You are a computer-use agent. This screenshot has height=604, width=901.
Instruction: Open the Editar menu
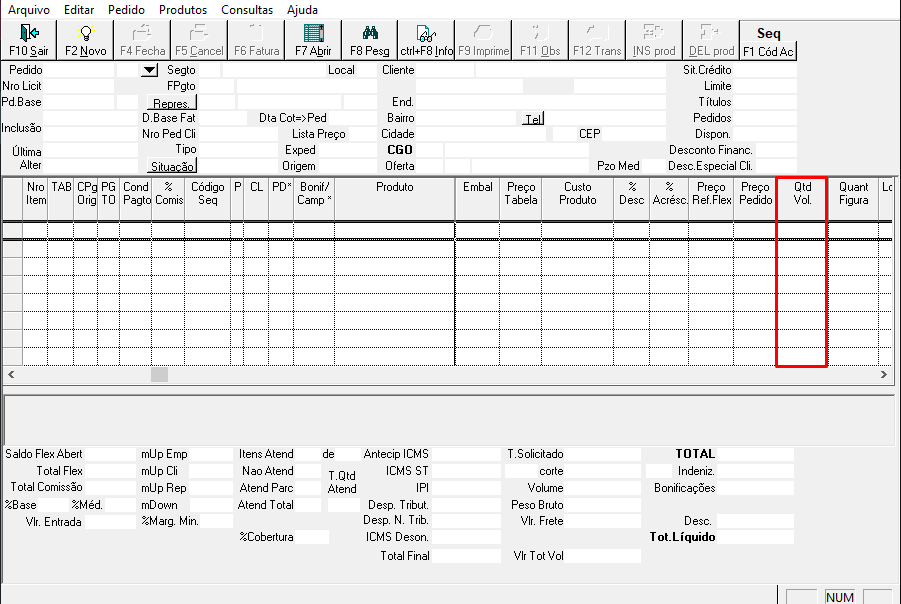pyautogui.click(x=79, y=10)
